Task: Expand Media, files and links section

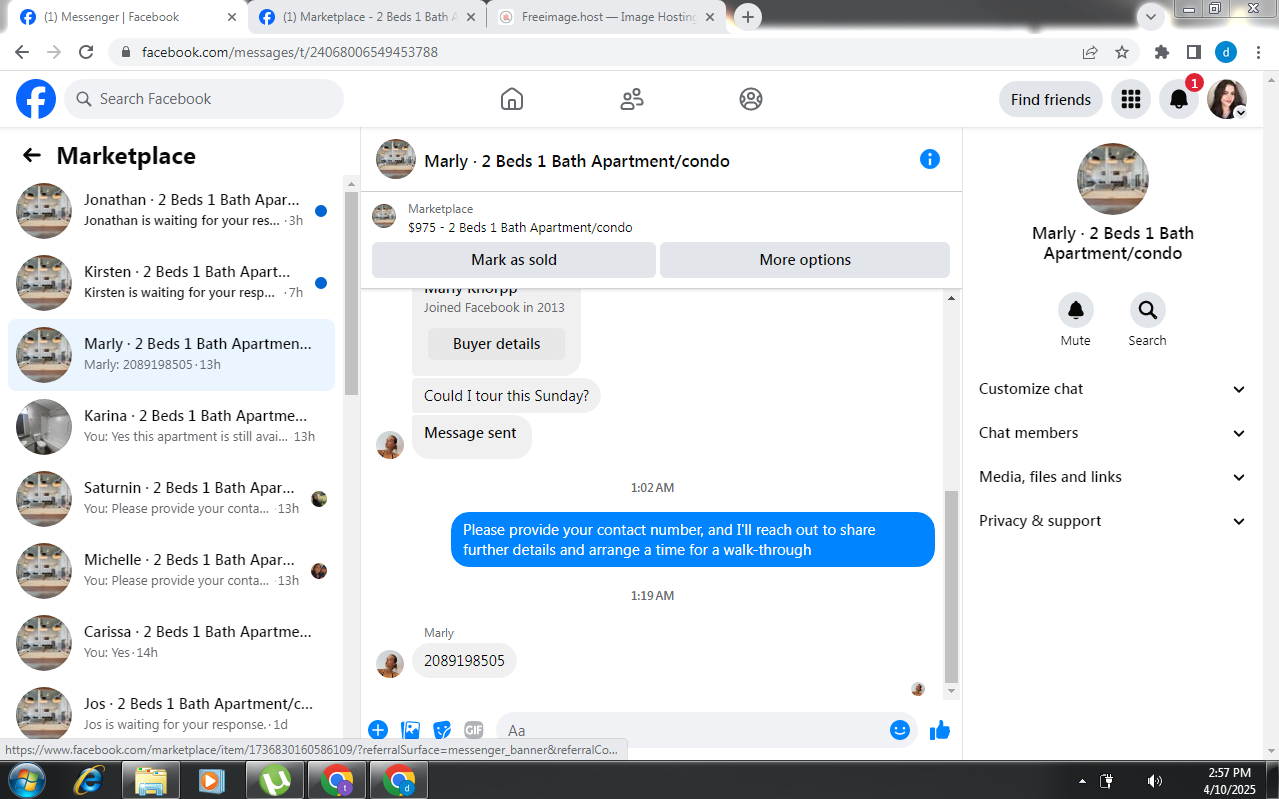Action: tap(1113, 477)
